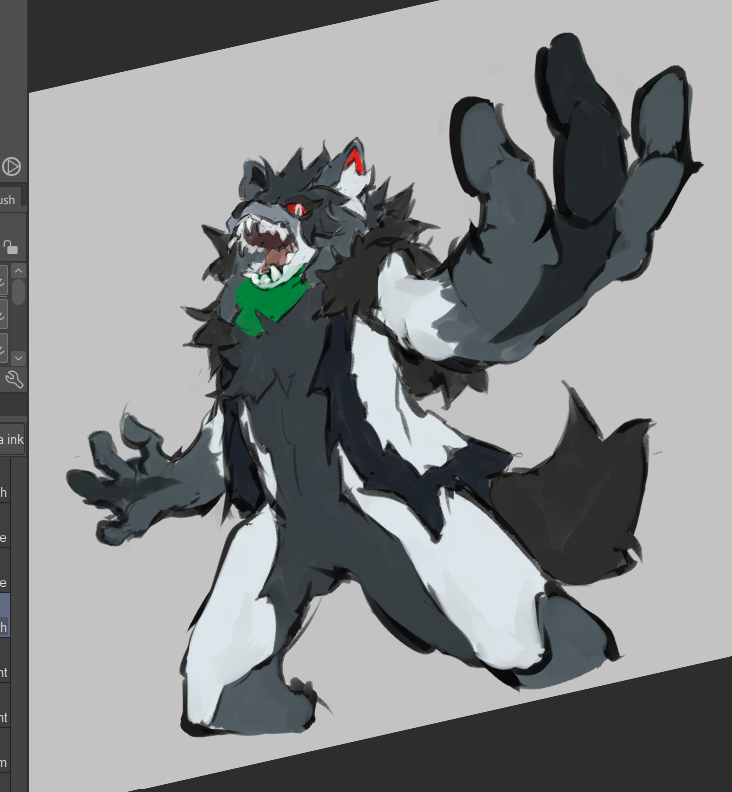Select the group button ending in 'a ink'
This screenshot has width=732, height=792.
pos(12,439)
